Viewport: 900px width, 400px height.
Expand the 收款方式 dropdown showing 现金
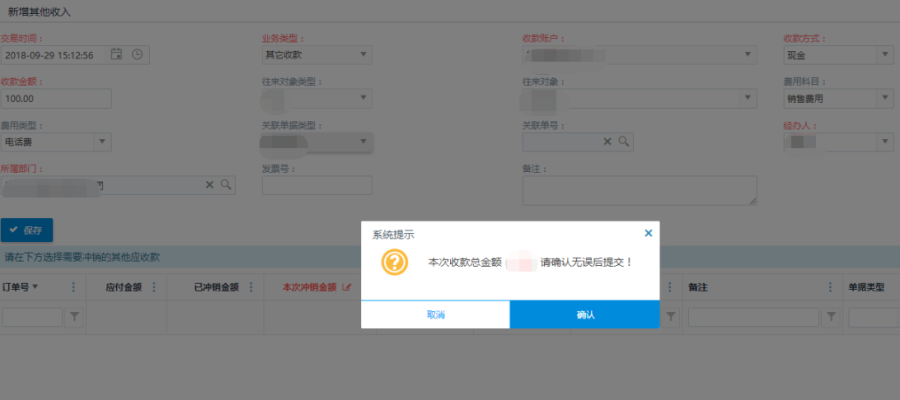point(885,54)
